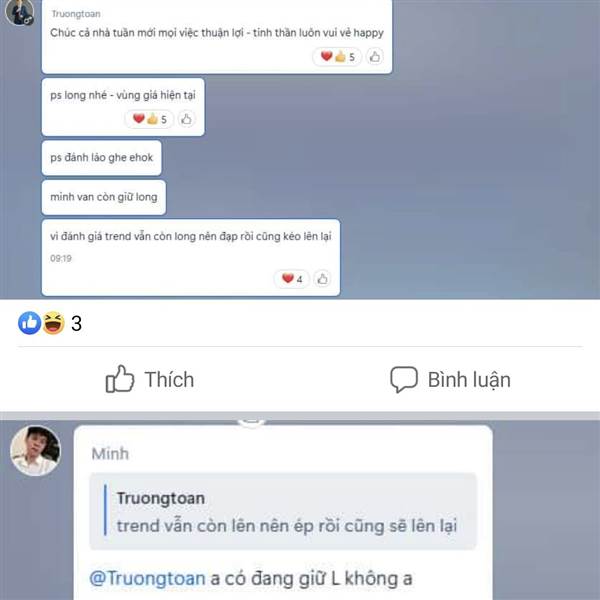Screen dimensions: 600x600
Task: Click laughing Haha reaction emoji
Action: (53, 323)
